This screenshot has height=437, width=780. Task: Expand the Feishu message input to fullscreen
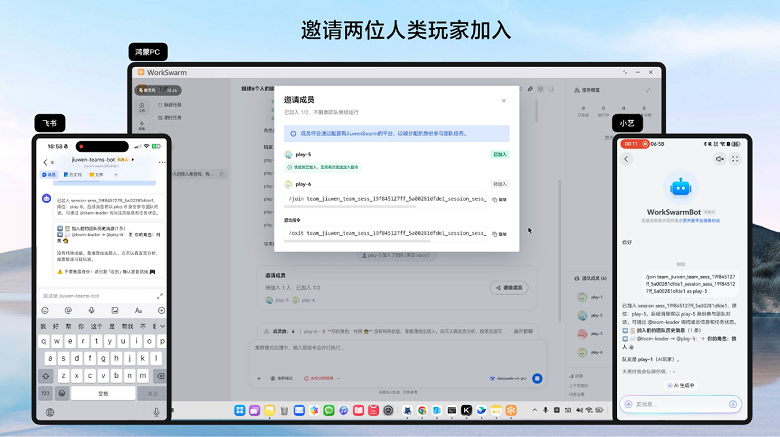(x=160, y=296)
